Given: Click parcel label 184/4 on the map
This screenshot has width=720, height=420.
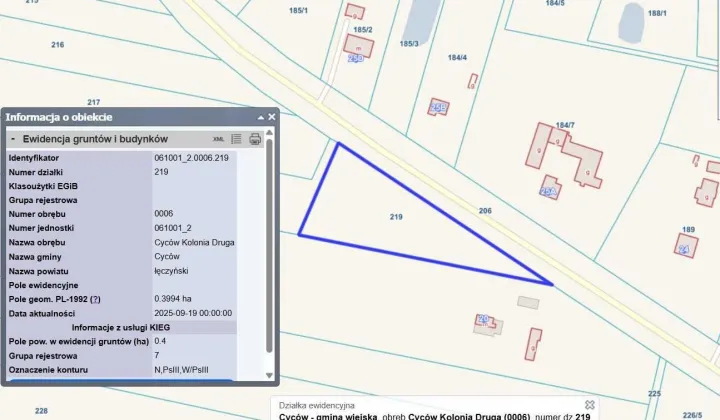Looking at the screenshot, I should point(457,57).
